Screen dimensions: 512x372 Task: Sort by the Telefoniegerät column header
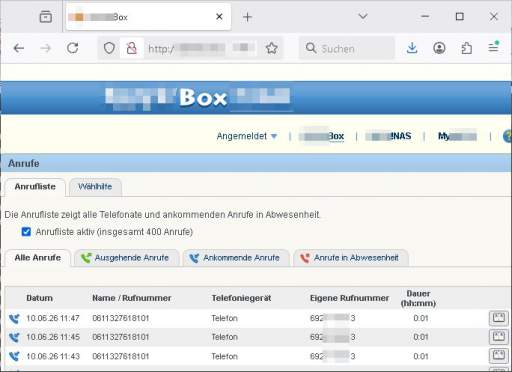pos(241,298)
